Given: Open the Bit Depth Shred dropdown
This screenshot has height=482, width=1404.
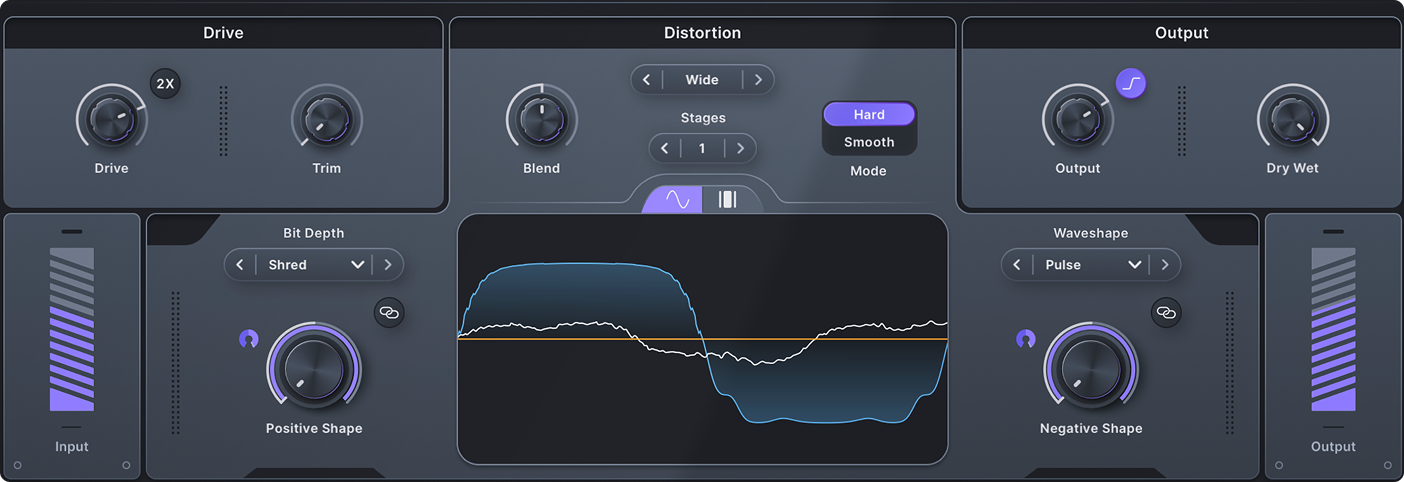Looking at the screenshot, I should [x=314, y=265].
